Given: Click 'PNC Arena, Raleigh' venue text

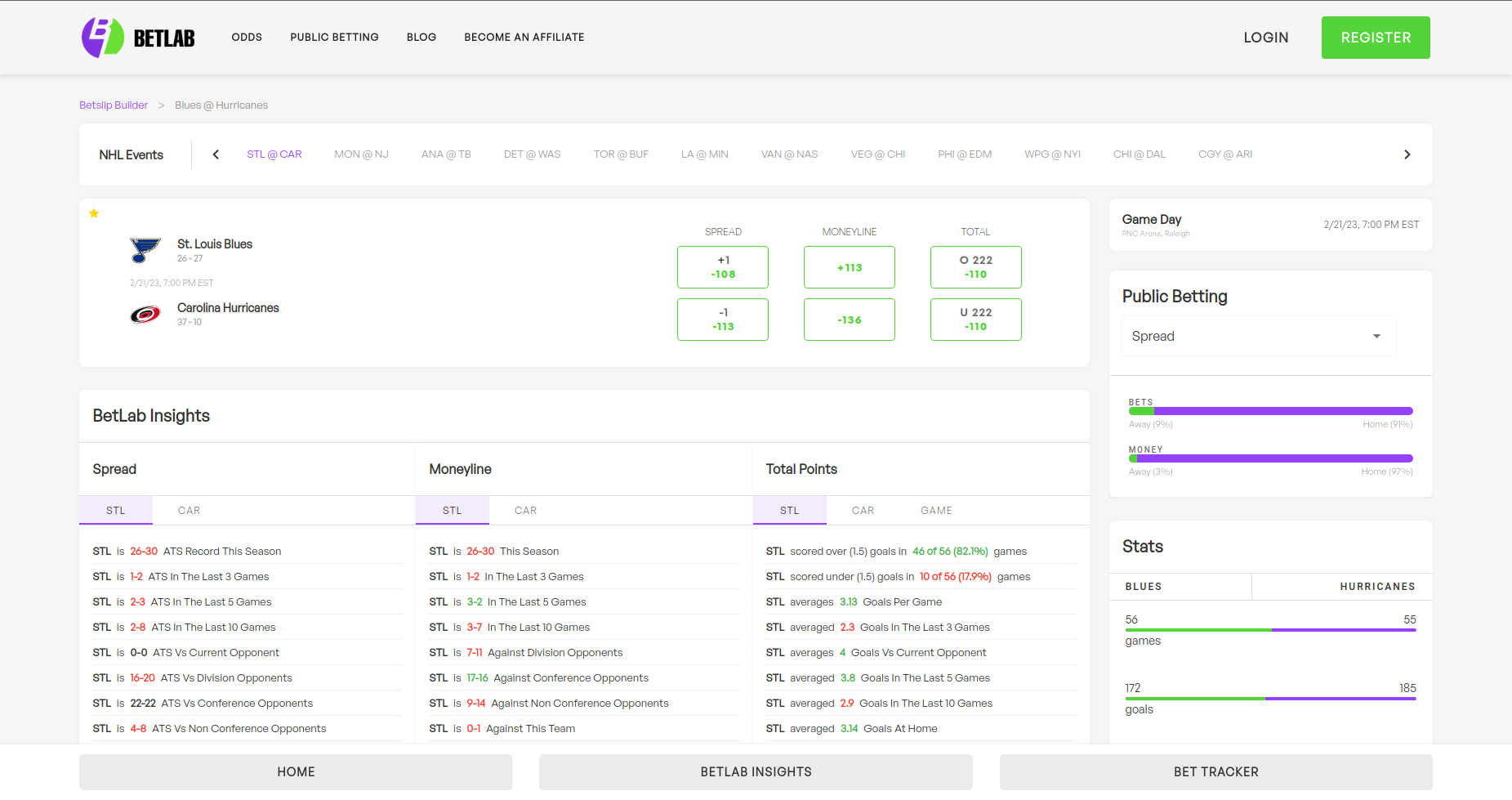Looking at the screenshot, I should 1156,234.
